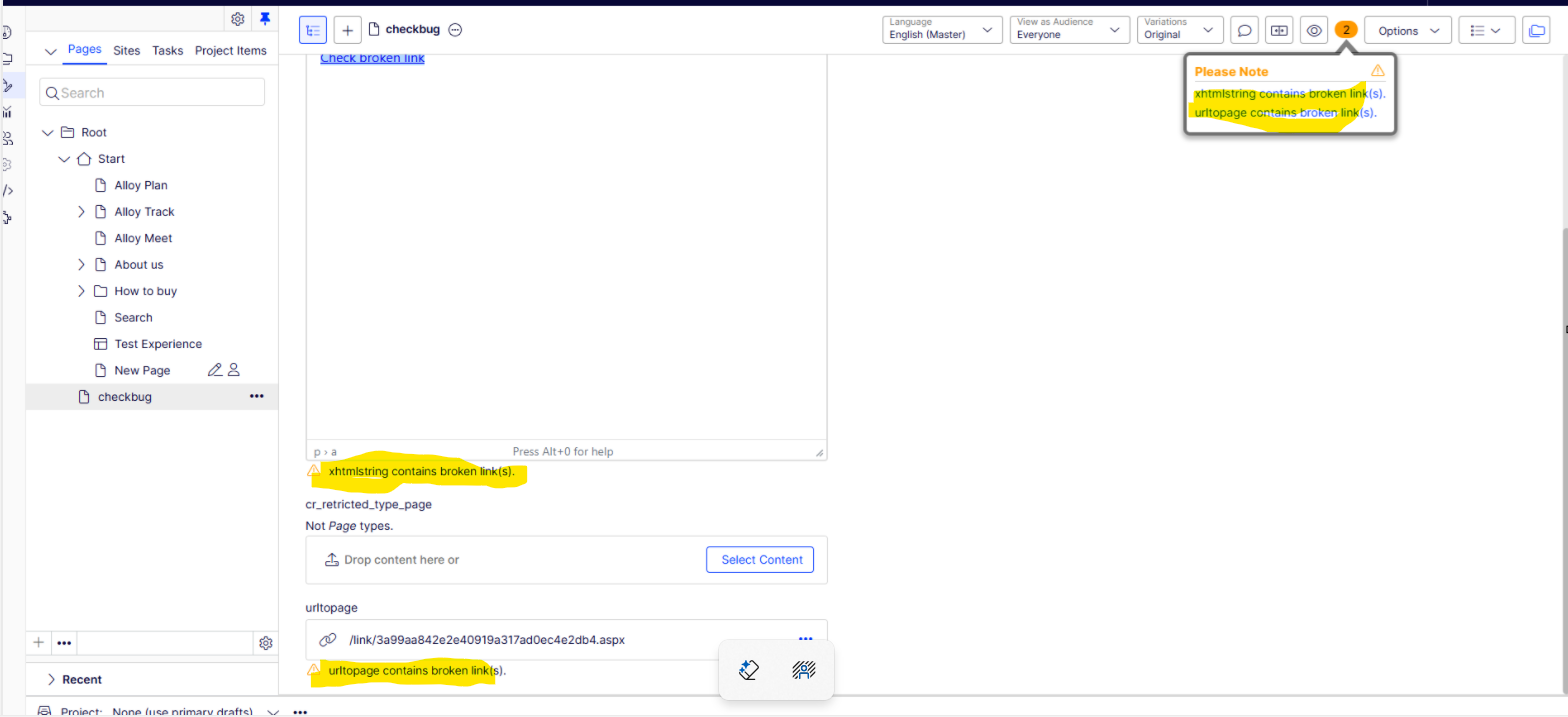
Task: Open the gear settings below page tree
Action: (x=266, y=642)
